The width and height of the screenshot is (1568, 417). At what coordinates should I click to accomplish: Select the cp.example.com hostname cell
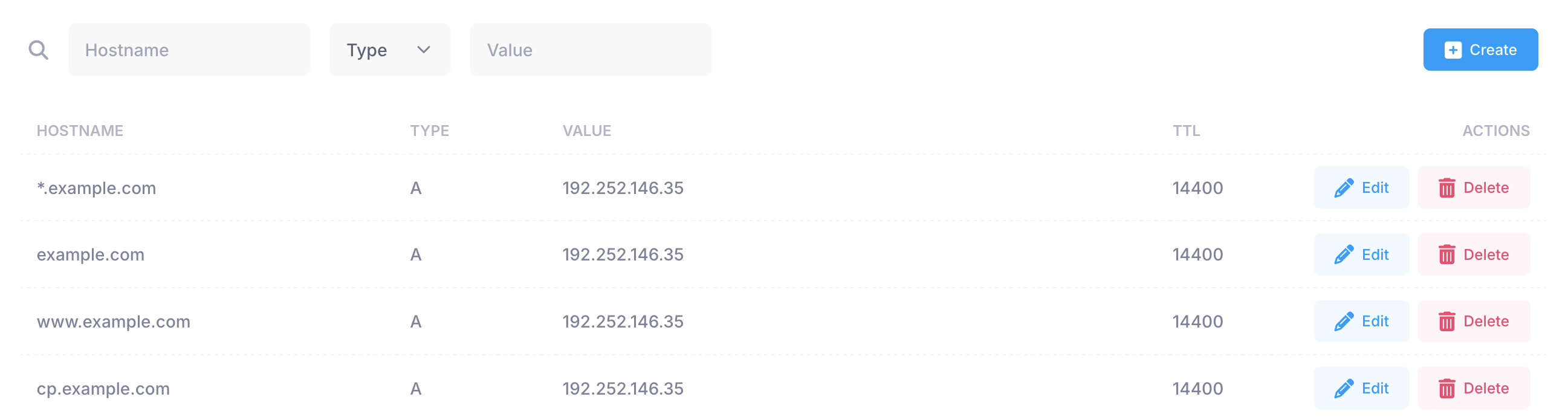coord(103,389)
